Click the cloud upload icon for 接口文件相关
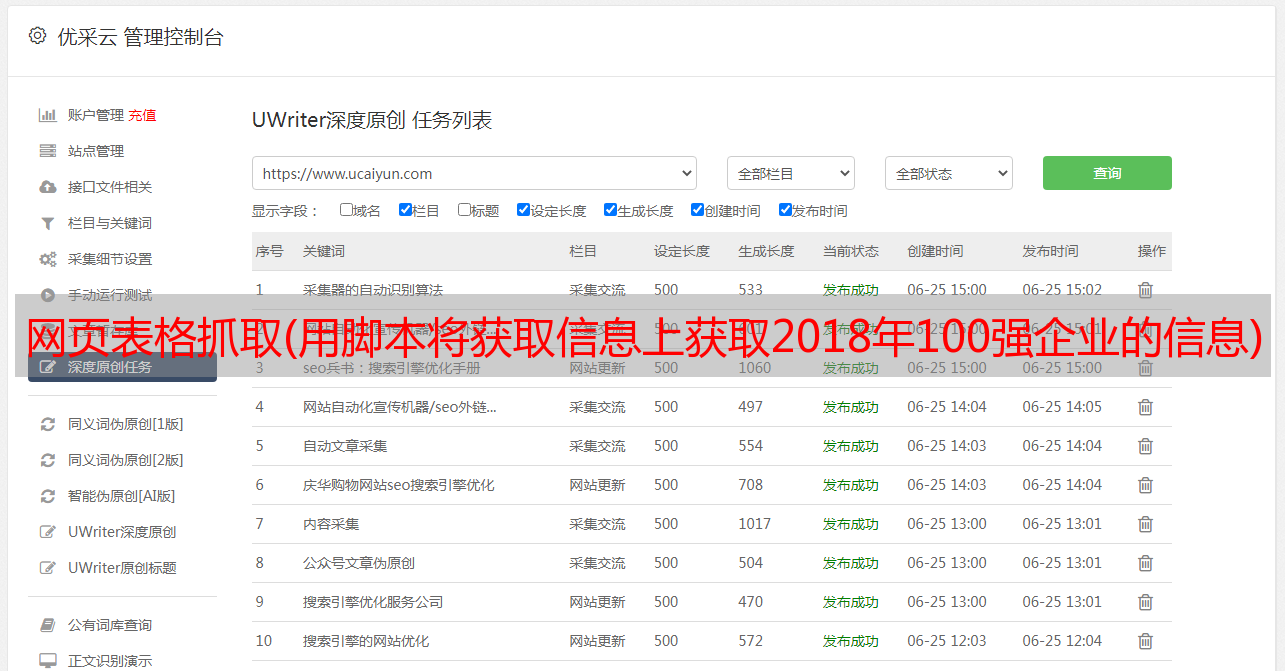The height and width of the screenshot is (671, 1285). point(47,187)
